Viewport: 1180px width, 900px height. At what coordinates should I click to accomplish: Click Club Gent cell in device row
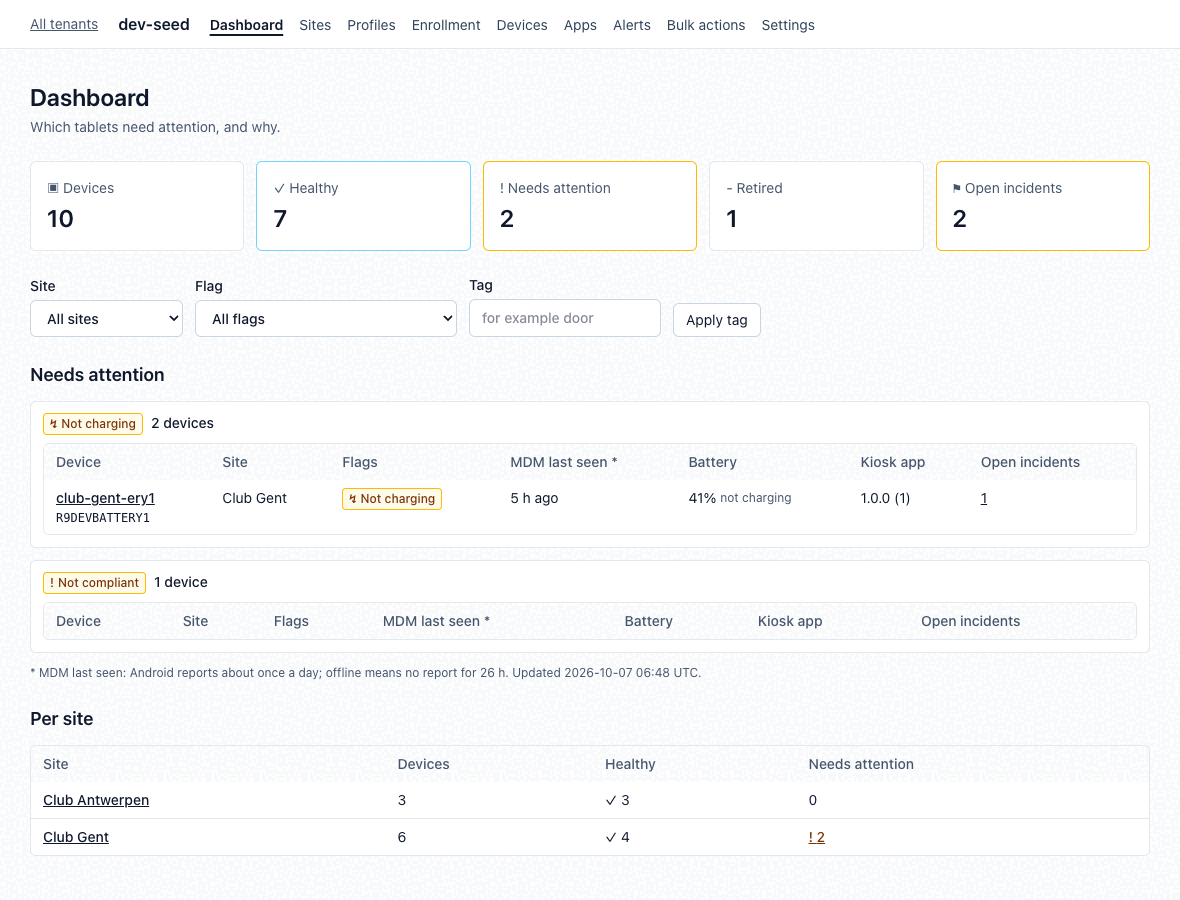point(254,498)
